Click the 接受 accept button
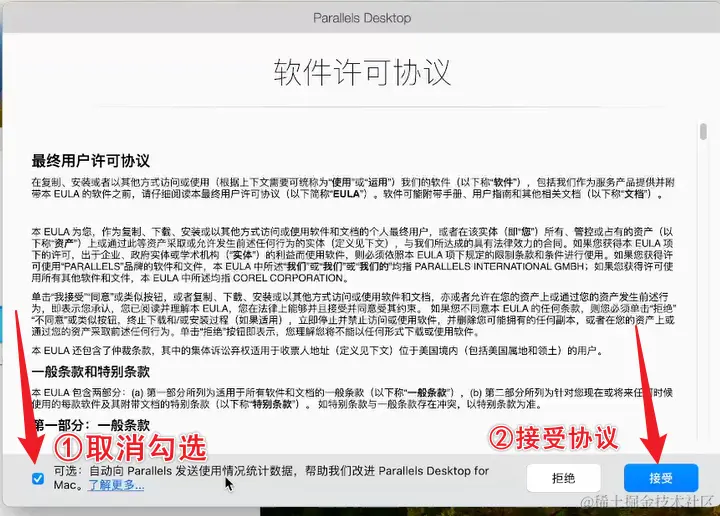 point(661,478)
